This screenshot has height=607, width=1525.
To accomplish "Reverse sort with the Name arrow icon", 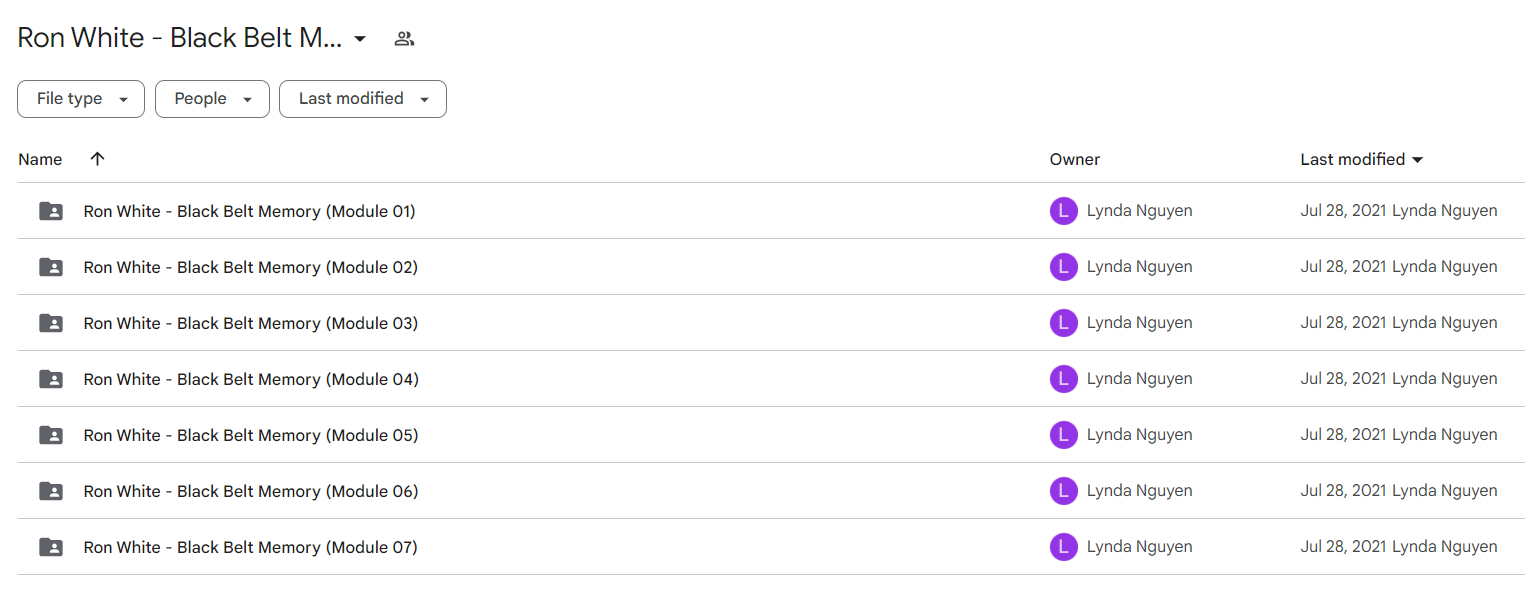I will (97, 159).
